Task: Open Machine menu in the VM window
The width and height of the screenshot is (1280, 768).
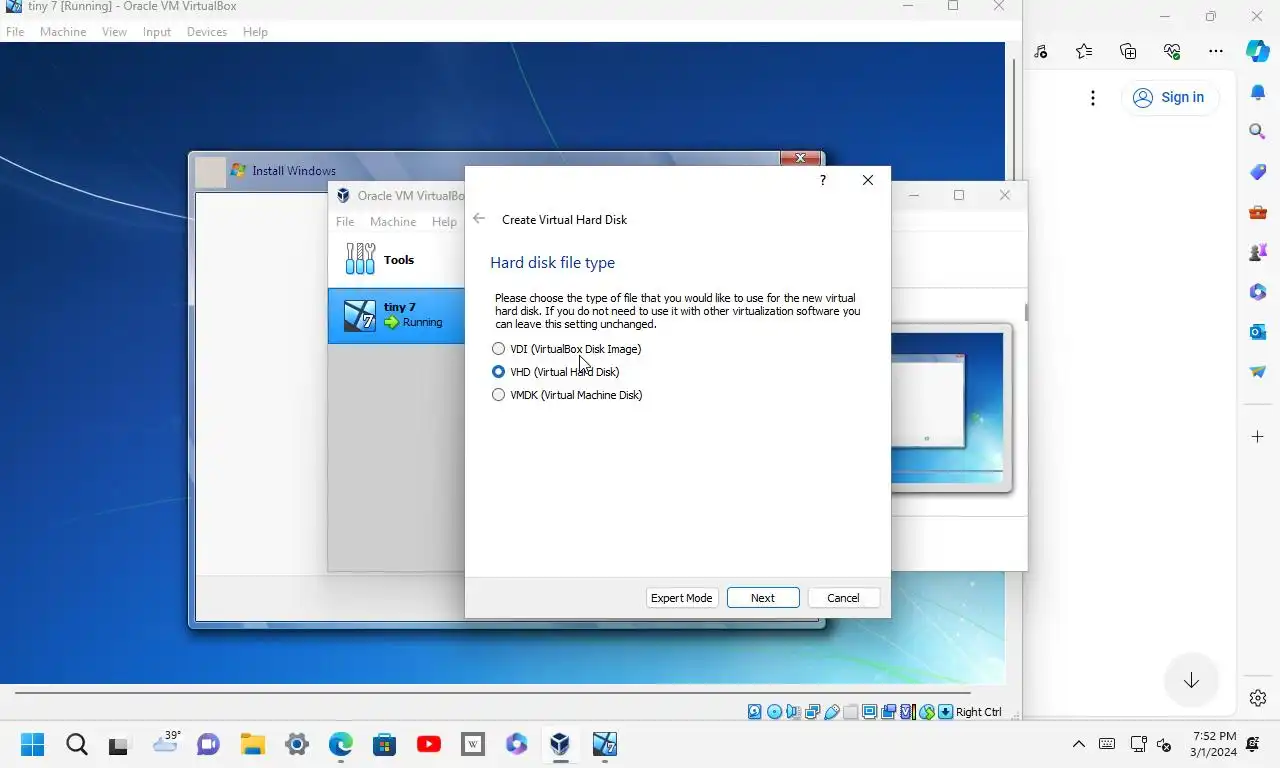Action: pos(63,32)
